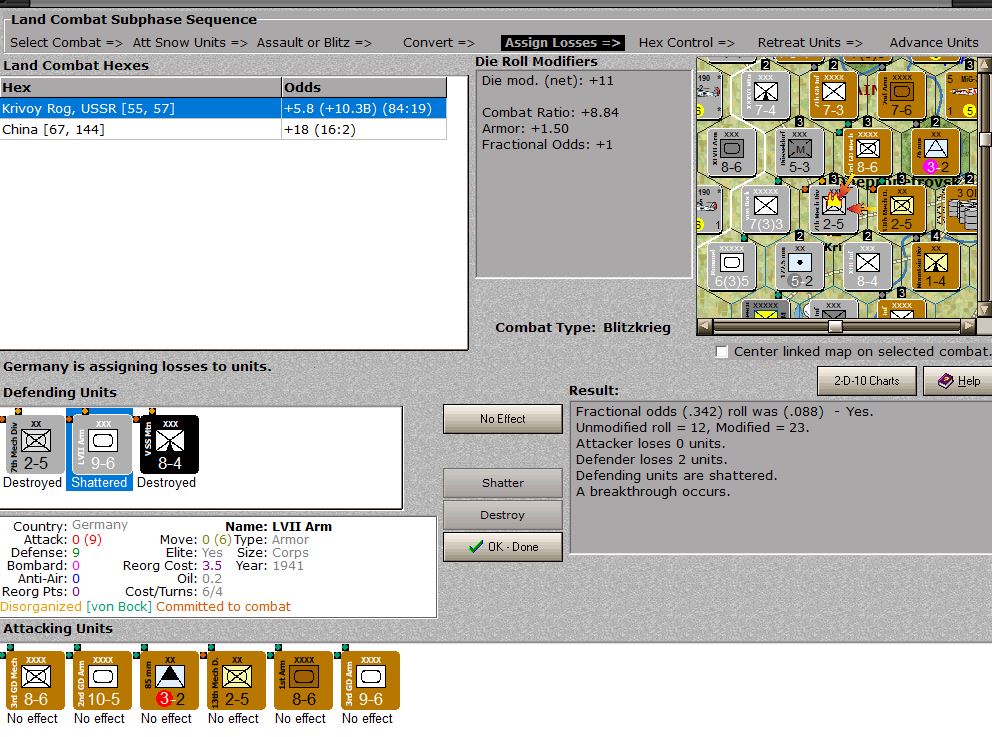Click map scroll down arrow
Viewport: 992px width, 737px height.
(x=985, y=309)
